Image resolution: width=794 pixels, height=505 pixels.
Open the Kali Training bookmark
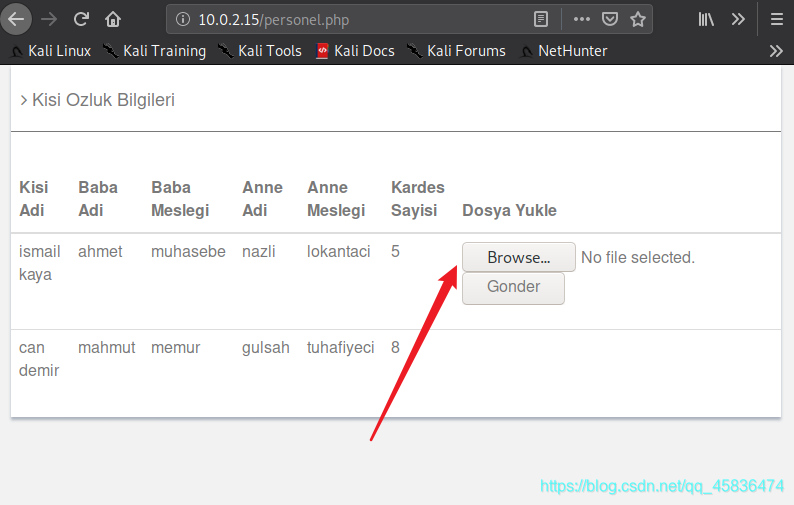(x=154, y=51)
